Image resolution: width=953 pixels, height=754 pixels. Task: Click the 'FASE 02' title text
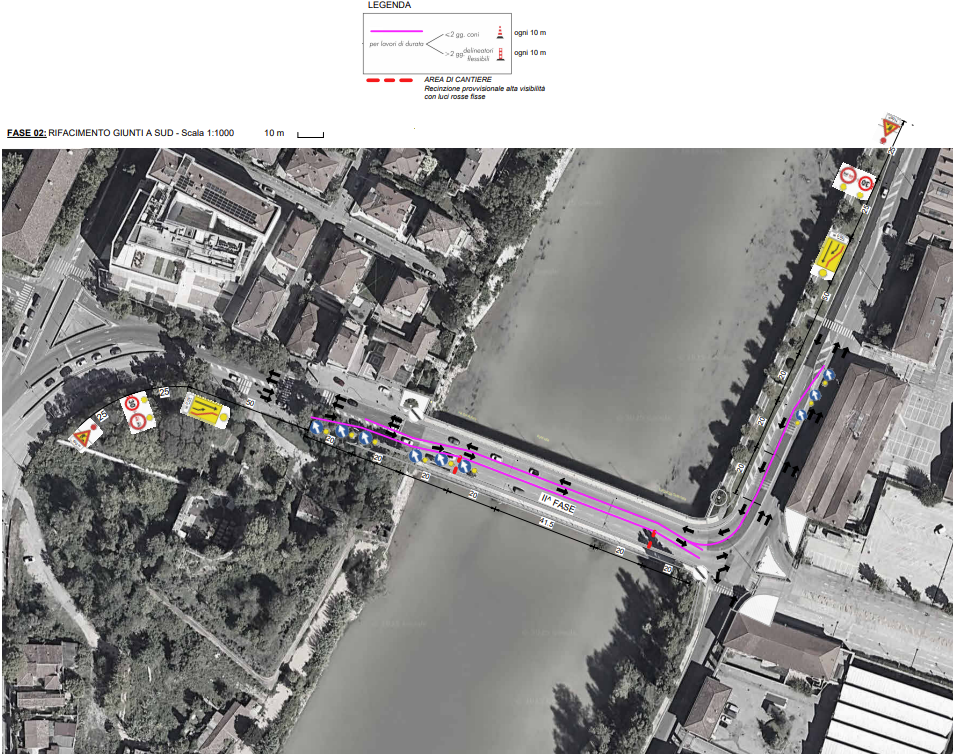[x=25, y=133]
